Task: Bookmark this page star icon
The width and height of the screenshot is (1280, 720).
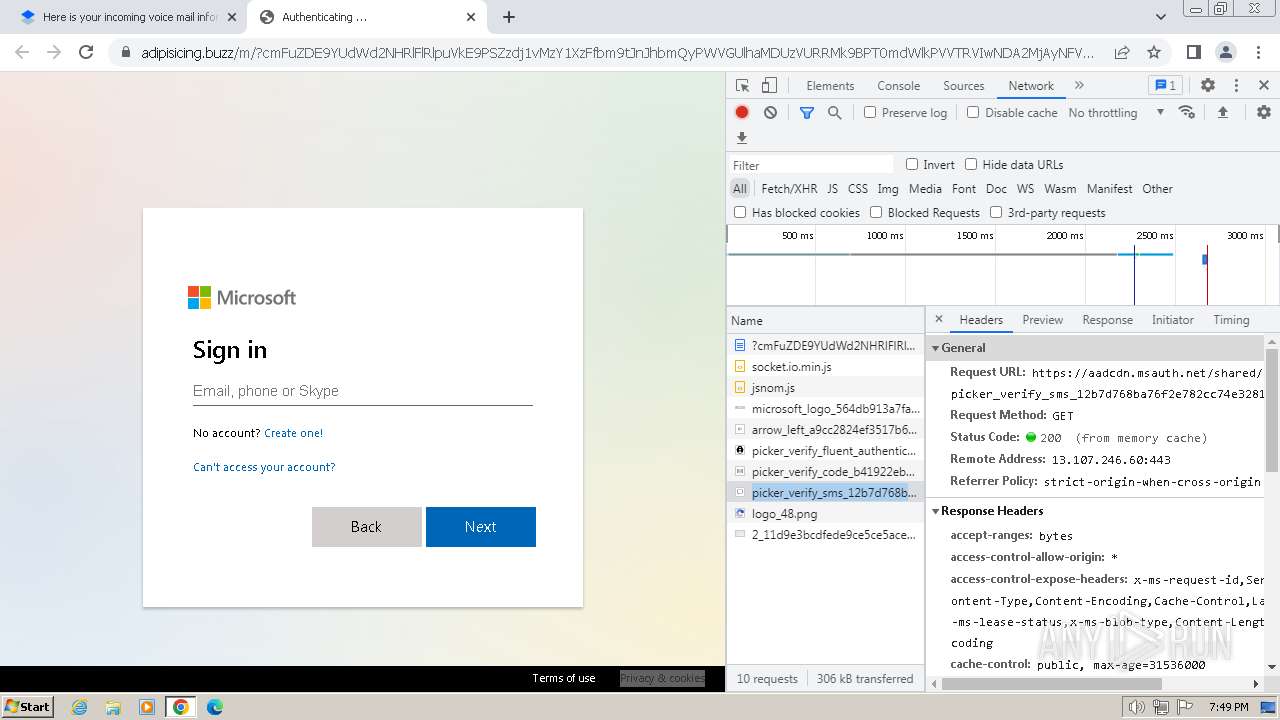Action: click(1154, 52)
